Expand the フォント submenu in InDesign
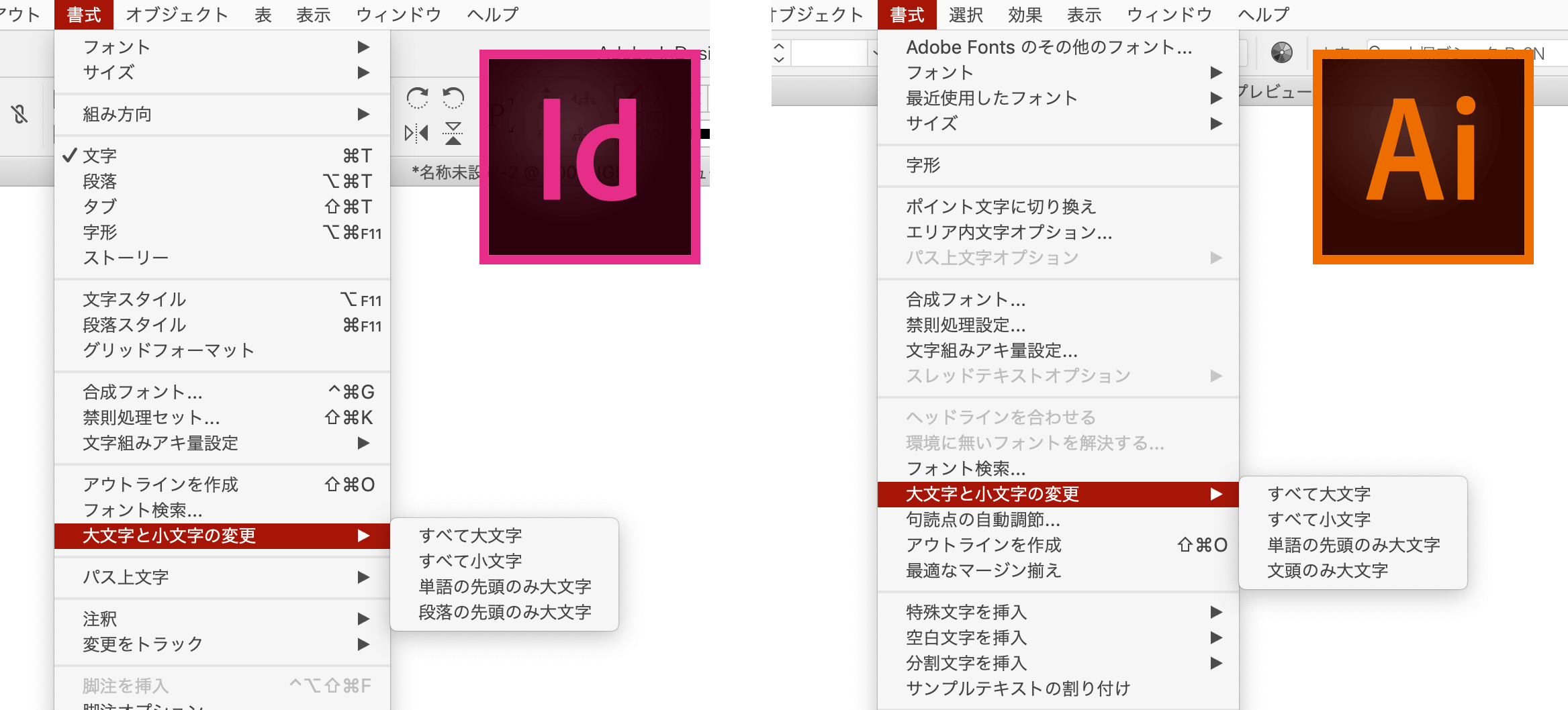 coord(222,47)
